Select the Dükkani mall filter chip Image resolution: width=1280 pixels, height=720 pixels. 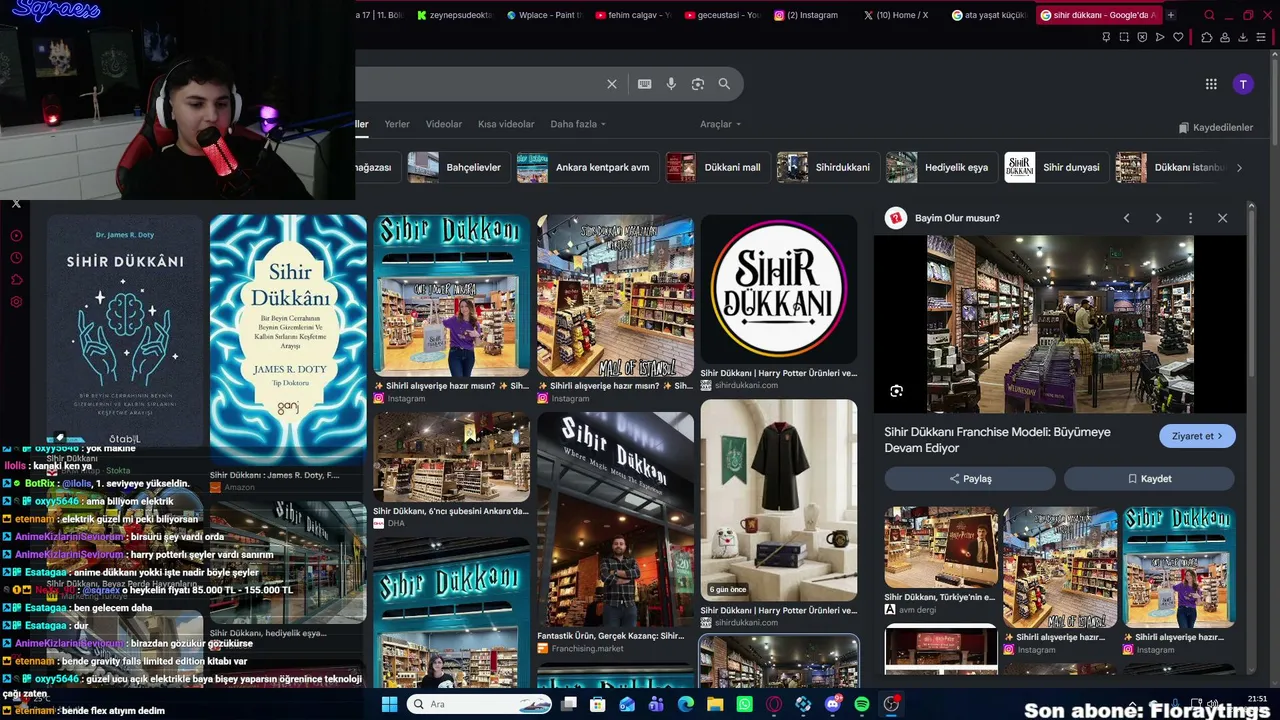coord(719,168)
